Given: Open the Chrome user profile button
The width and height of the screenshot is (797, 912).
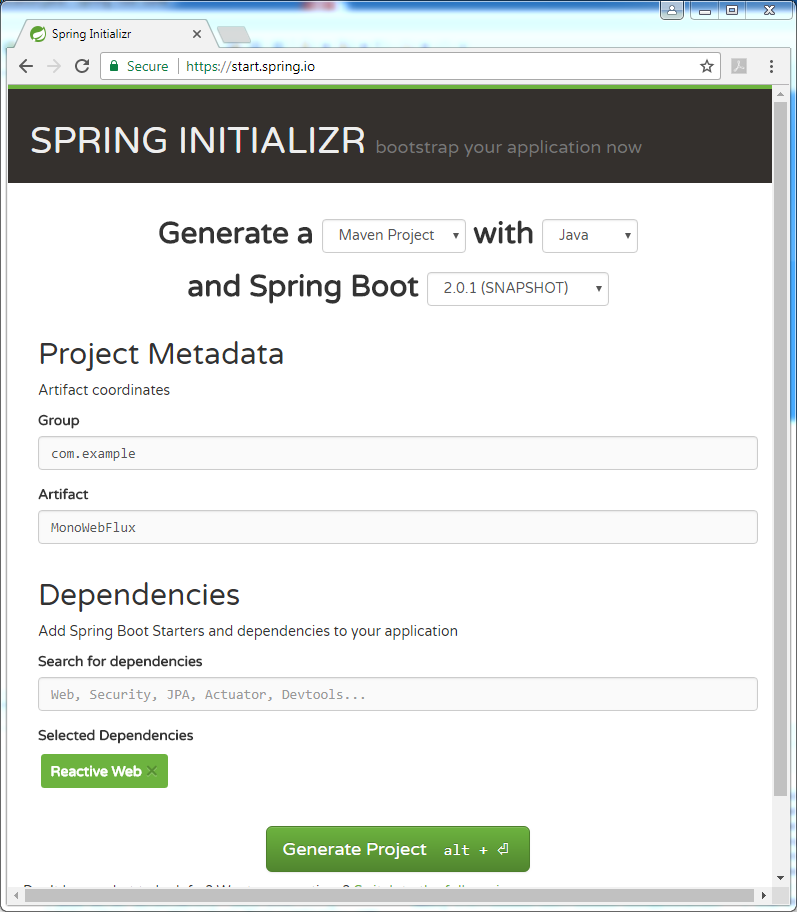Looking at the screenshot, I should point(671,10).
